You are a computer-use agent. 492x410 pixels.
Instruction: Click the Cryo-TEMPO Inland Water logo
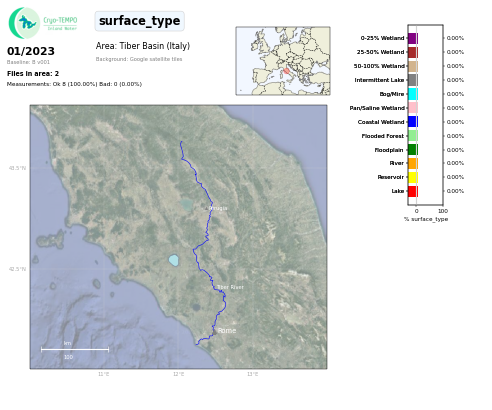[x=43, y=23]
